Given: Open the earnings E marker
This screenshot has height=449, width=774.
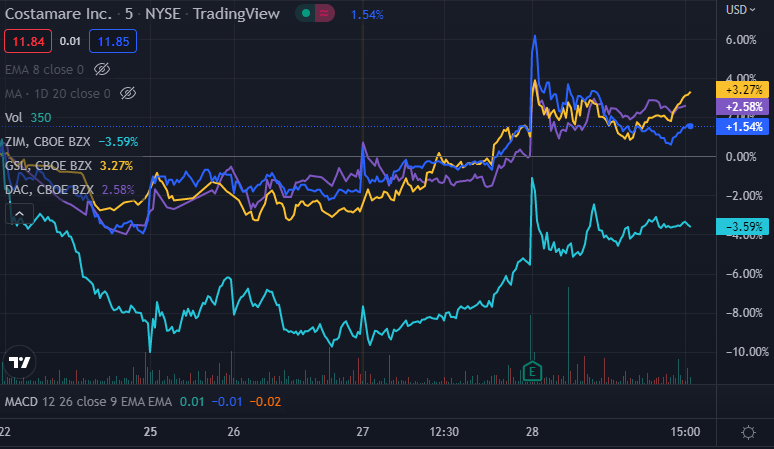Looking at the screenshot, I should [532, 371].
